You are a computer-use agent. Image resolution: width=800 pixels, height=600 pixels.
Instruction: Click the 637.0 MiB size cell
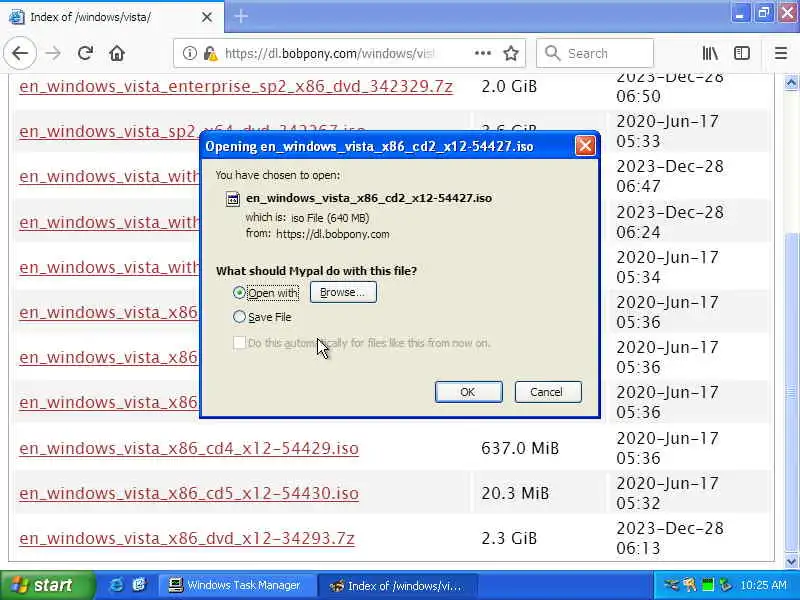520,448
